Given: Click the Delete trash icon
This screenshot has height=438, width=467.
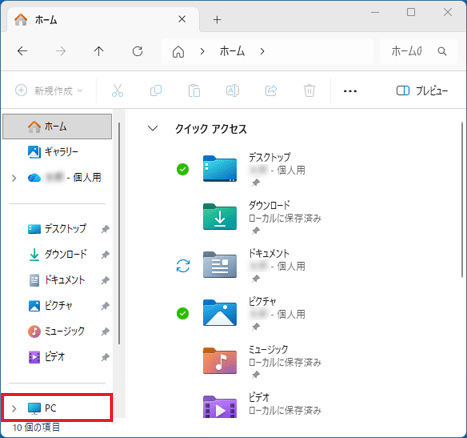Looking at the screenshot, I should pos(309,90).
